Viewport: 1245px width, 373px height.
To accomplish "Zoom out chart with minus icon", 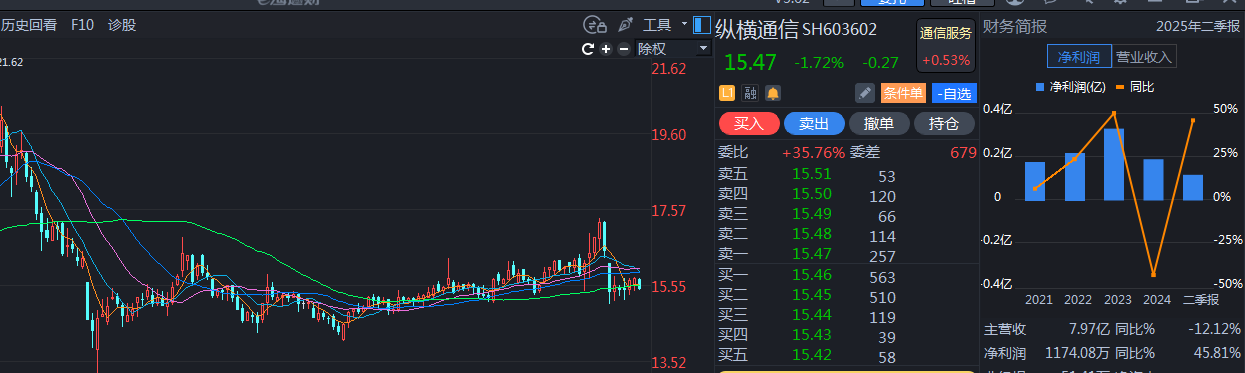I will pos(624,49).
